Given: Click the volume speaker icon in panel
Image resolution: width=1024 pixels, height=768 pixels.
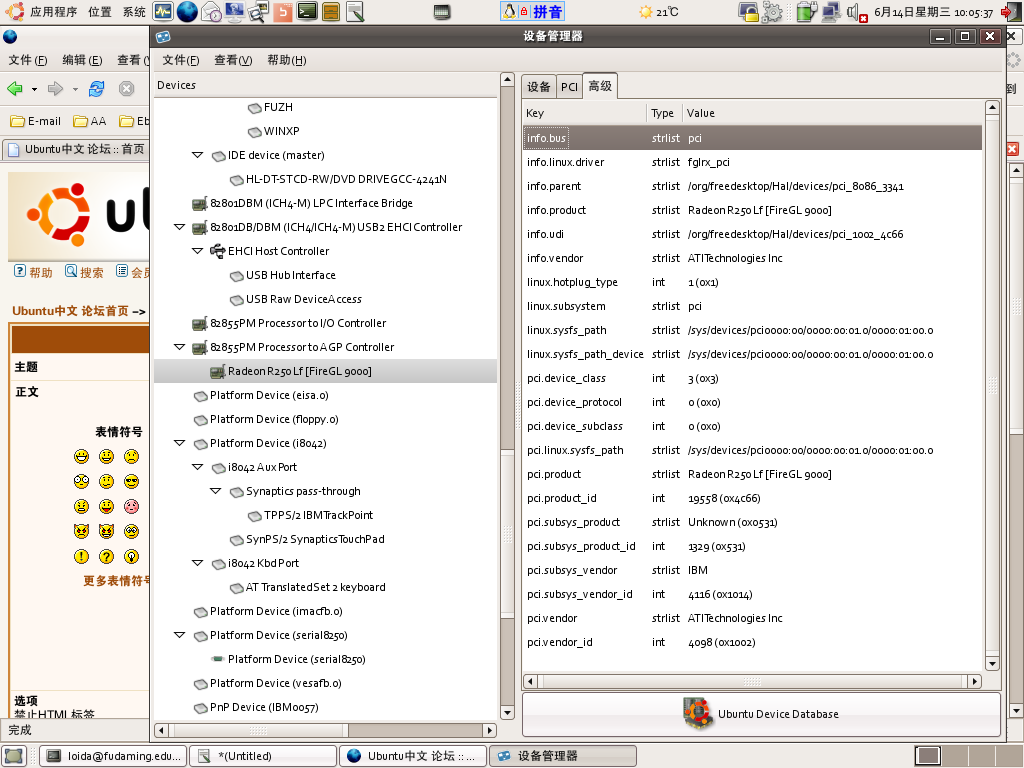Looking at the screenshot, I should pos(856,12).
